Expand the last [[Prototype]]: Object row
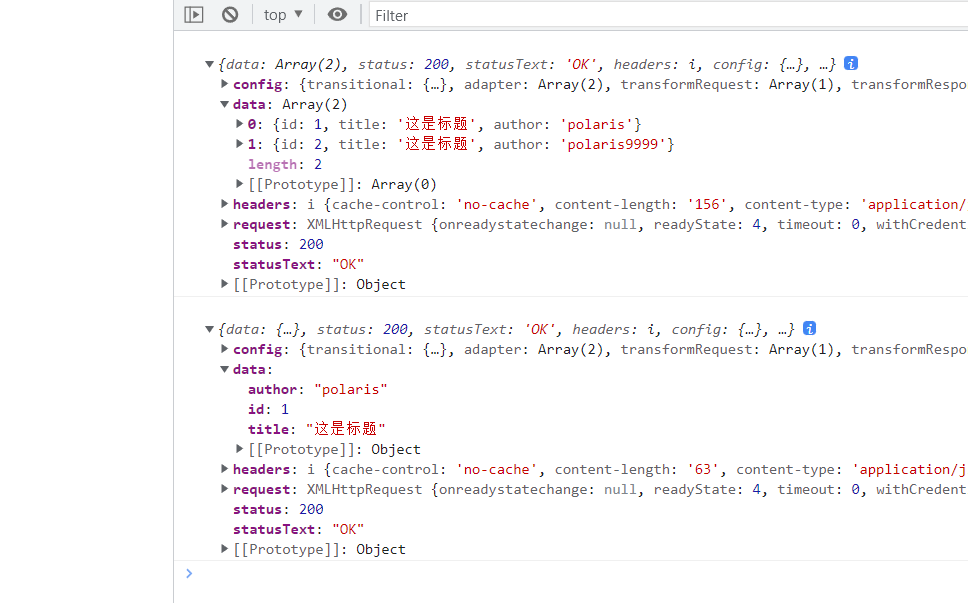This screenshot has height=603, width=968. (x=225, y=549)
